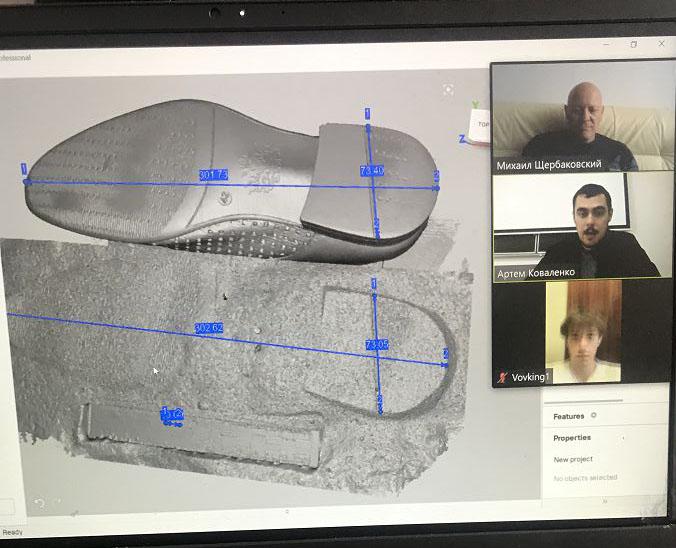Select Артем Коваленко's video tile
The height and width of the screenshot is (548, 676).
click(x=576, y=226)
